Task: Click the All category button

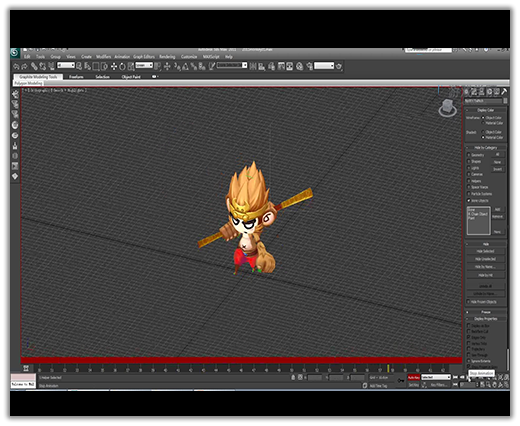Action: point(497,155)
